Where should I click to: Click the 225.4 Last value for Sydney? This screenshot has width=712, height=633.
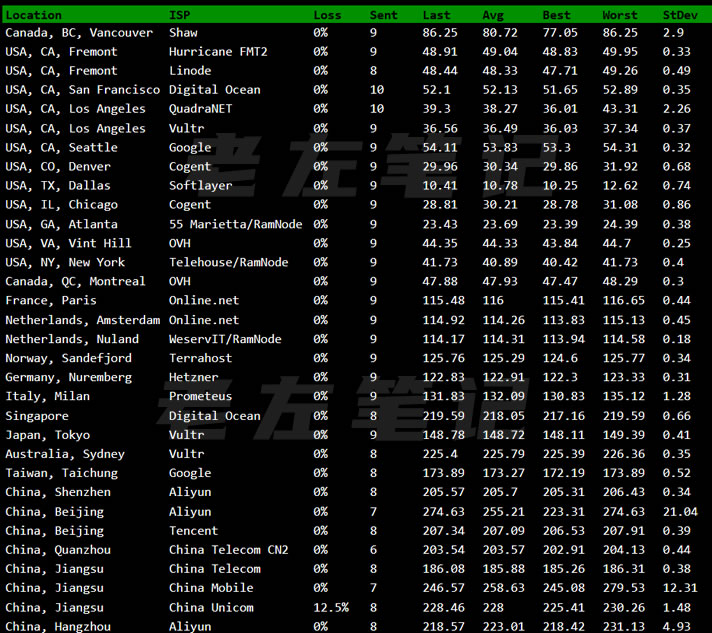(440, 454)
